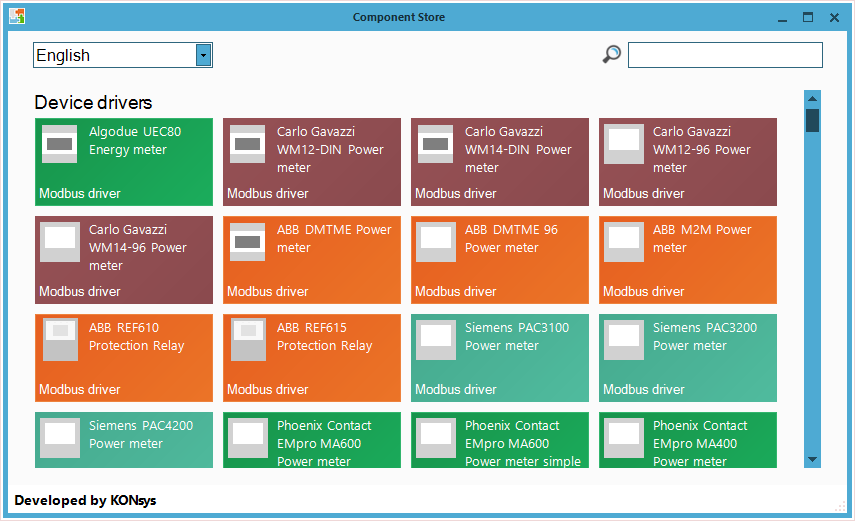Image resolution: width=855 pixels, height=521 pixels.
Task: Click Modbus driver label on WM12-DIN tile
Action: coord(268,194)
